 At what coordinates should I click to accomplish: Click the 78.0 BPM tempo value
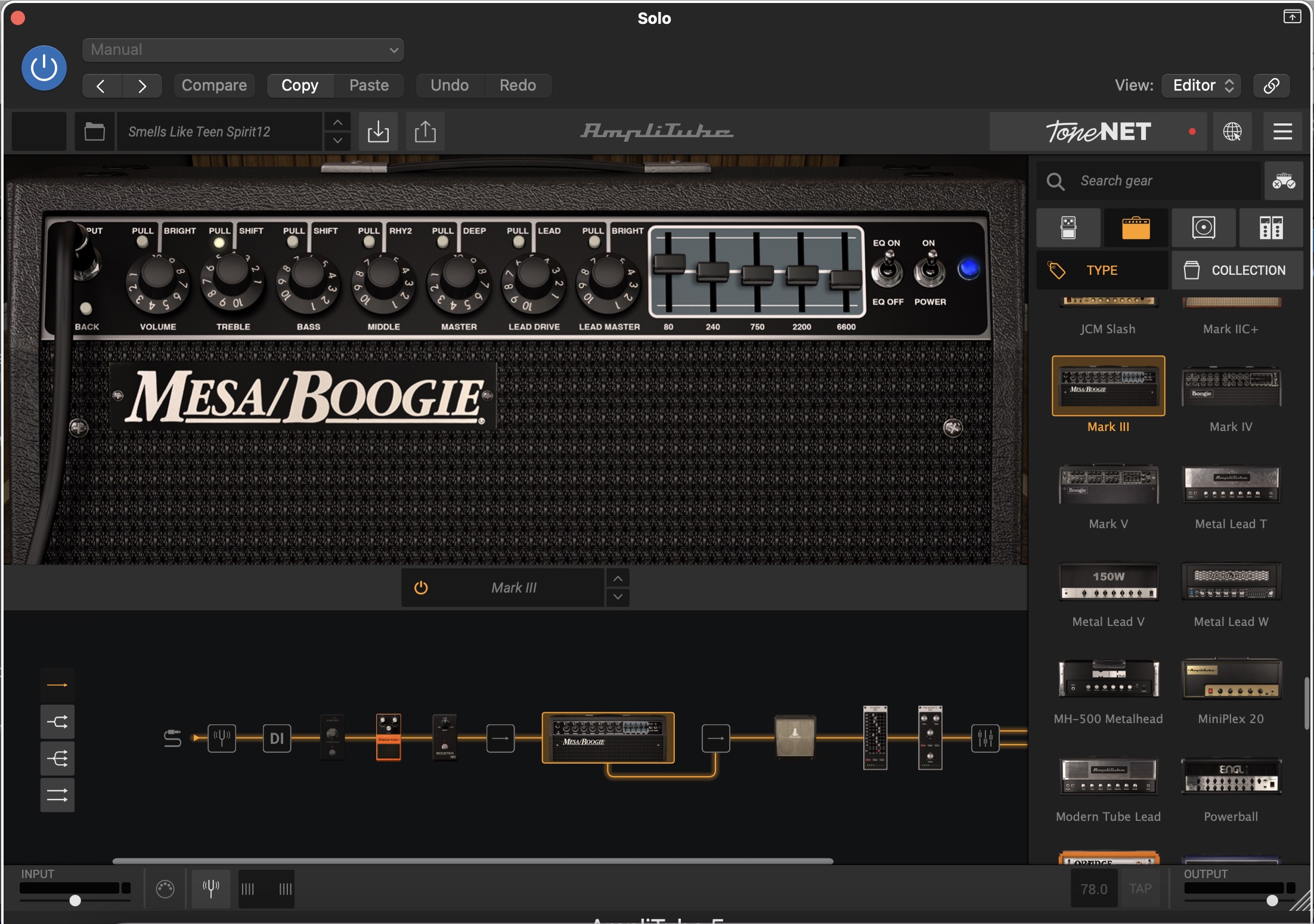1094,889
